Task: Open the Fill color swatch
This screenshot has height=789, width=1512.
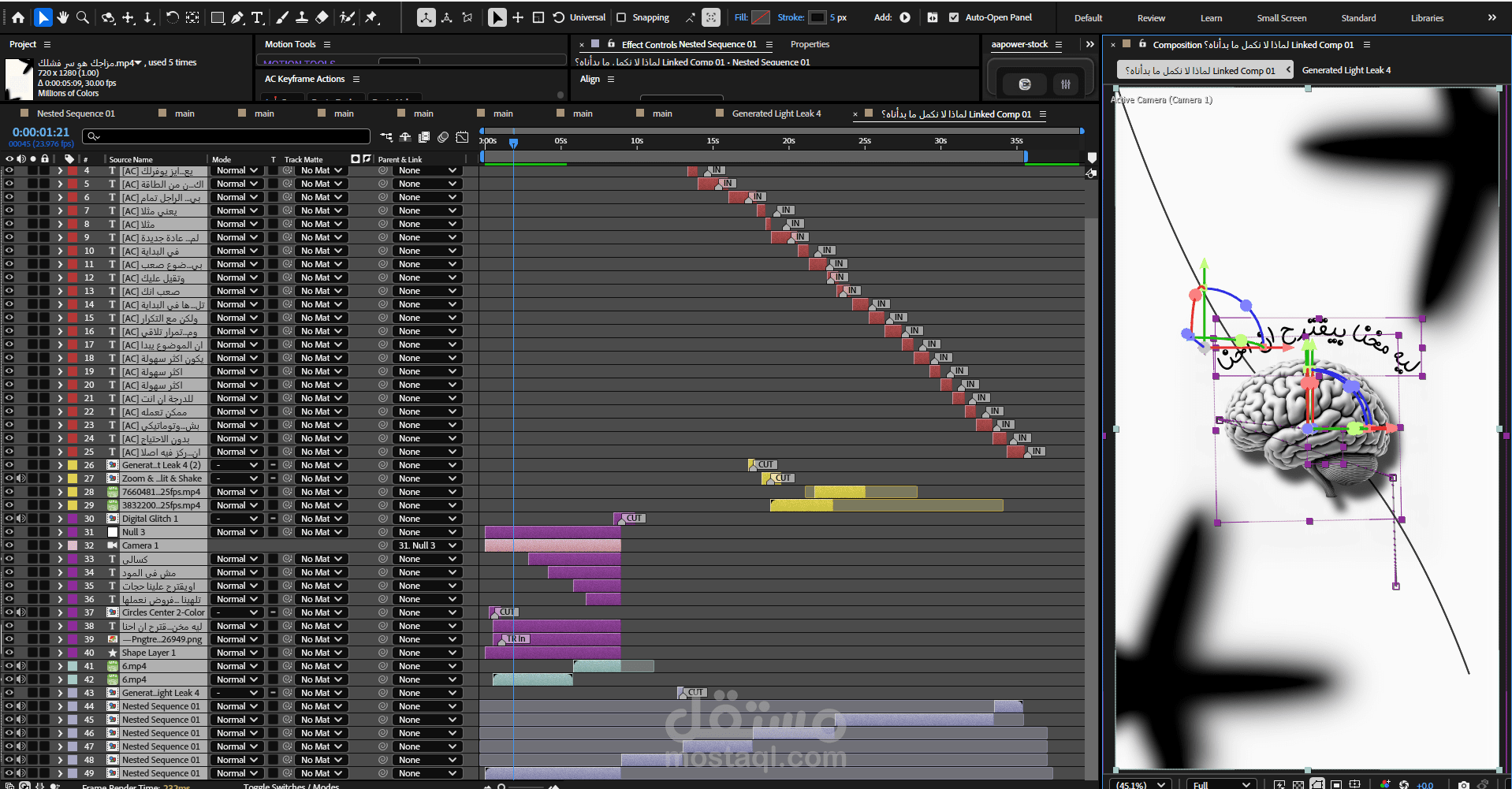Action: (x=761, y=17)
